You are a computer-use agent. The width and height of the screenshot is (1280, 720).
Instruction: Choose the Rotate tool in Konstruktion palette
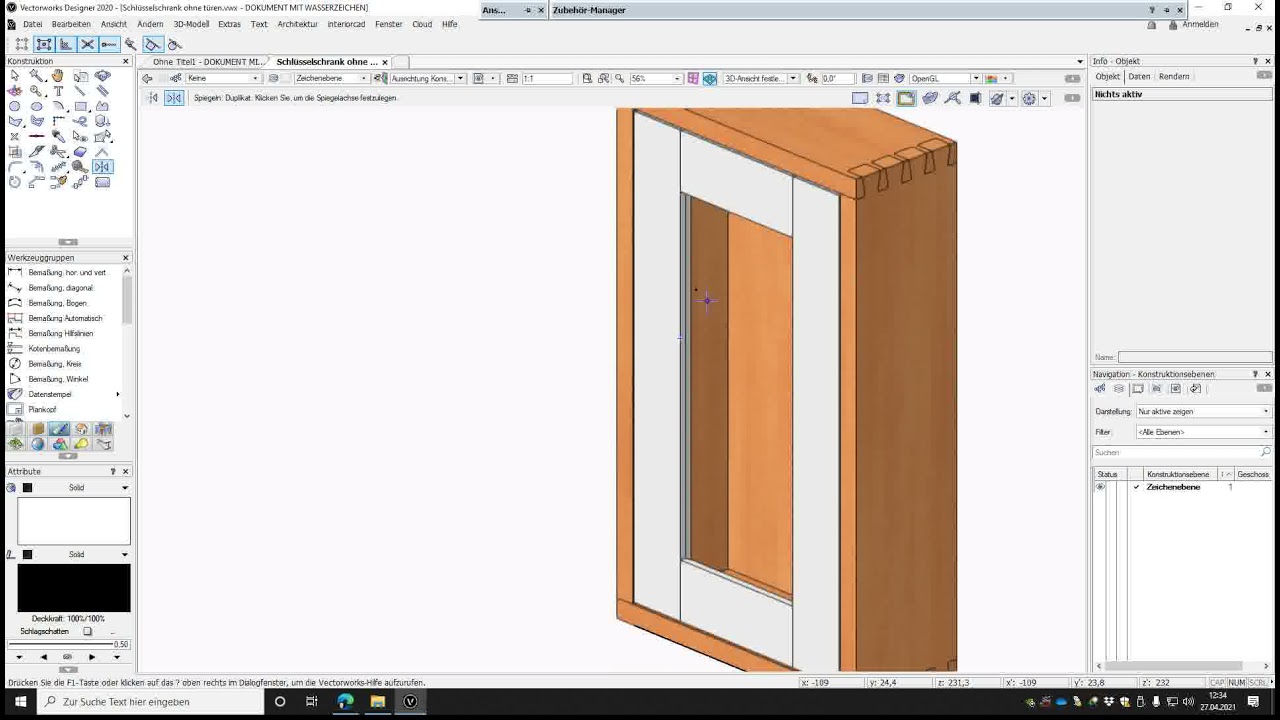coord(14,182)
